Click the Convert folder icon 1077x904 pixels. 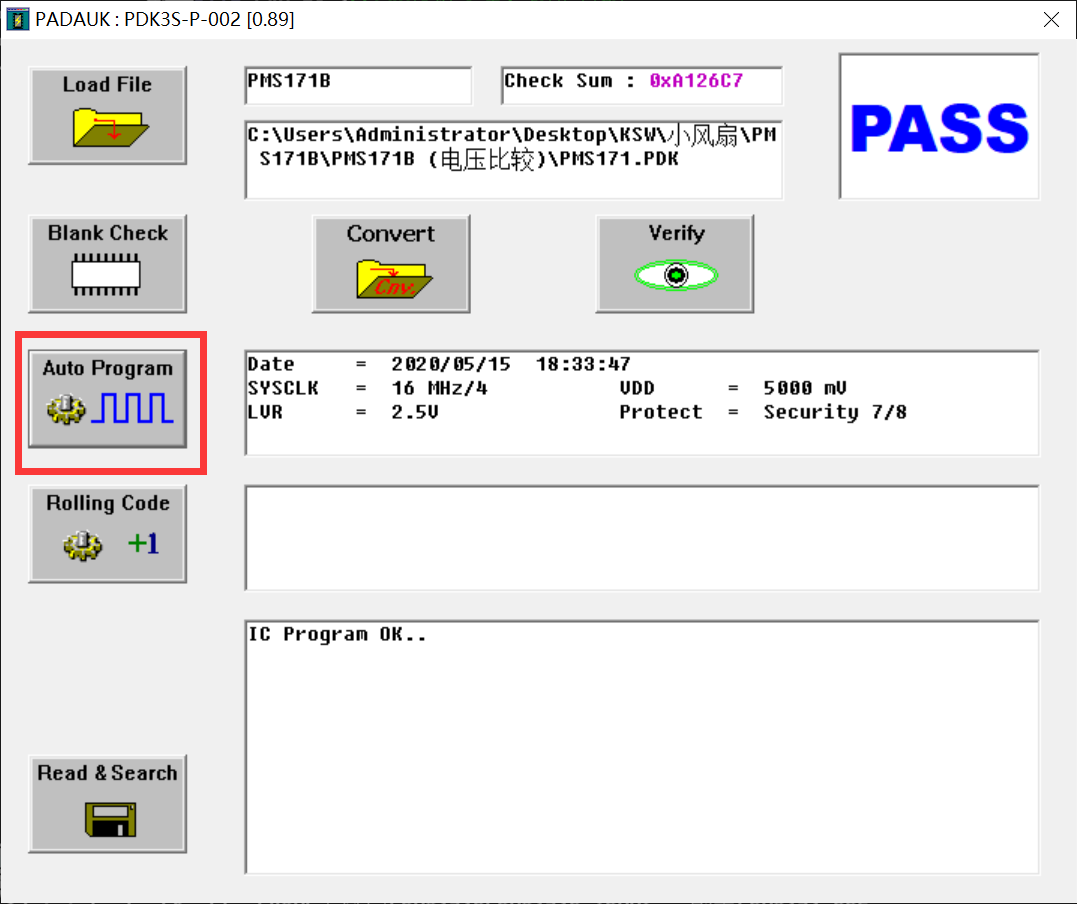394,278
